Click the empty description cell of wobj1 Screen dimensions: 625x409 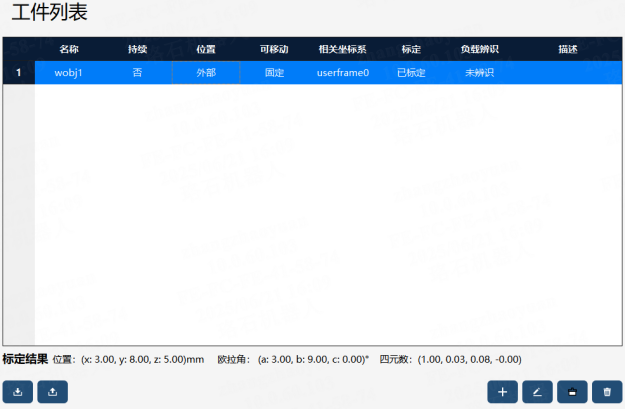[568, 73]
